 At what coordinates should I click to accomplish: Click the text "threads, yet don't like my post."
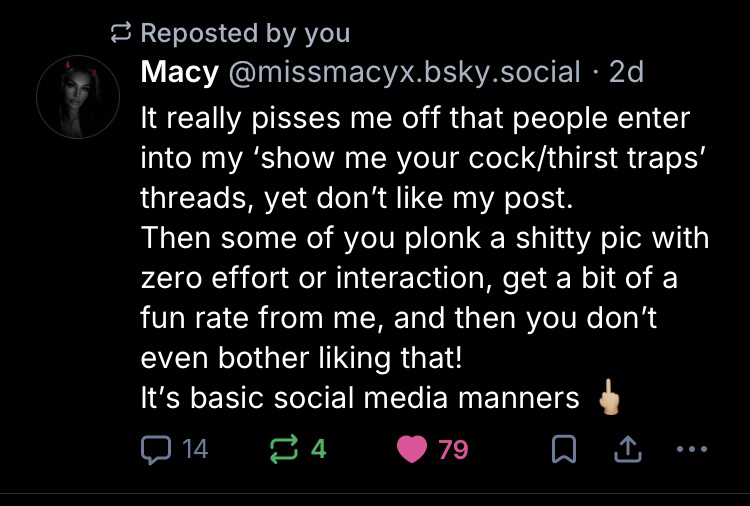pyautogui.click(x=357, y=197)
